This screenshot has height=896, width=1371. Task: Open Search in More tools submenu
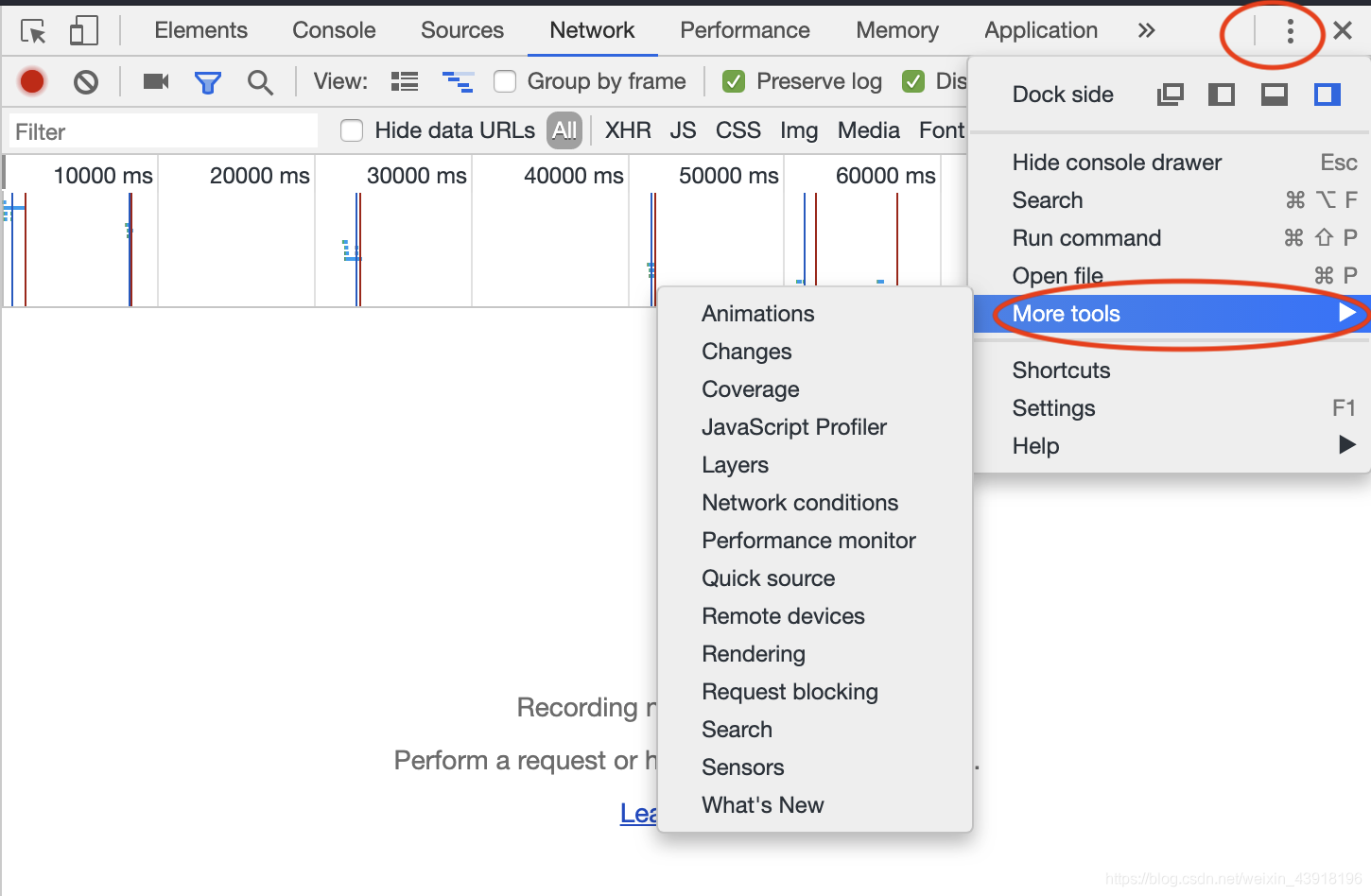pyautogui.click(x=815, y=730)
